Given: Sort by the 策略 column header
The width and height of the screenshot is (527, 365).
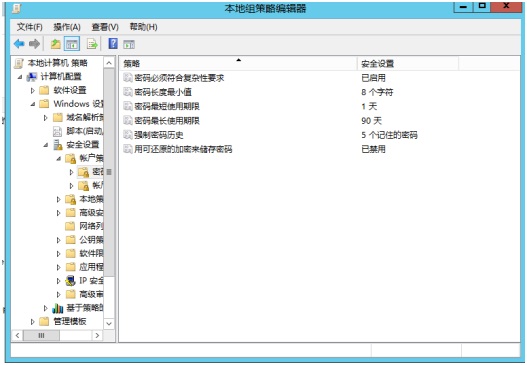Looking at the screenshot, I should click(238, 63).
